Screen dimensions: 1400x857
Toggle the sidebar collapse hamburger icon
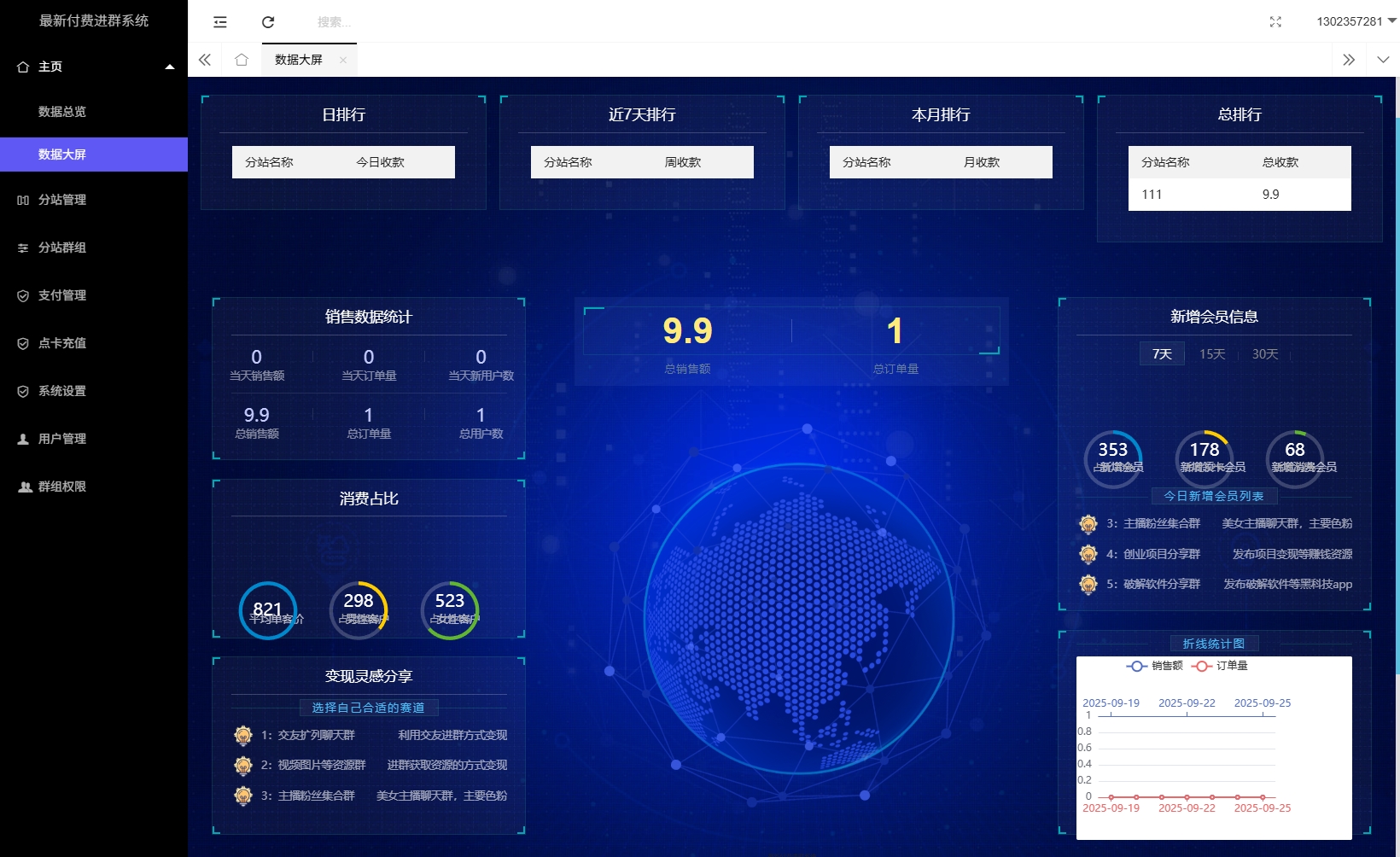(x=220, y=22)
